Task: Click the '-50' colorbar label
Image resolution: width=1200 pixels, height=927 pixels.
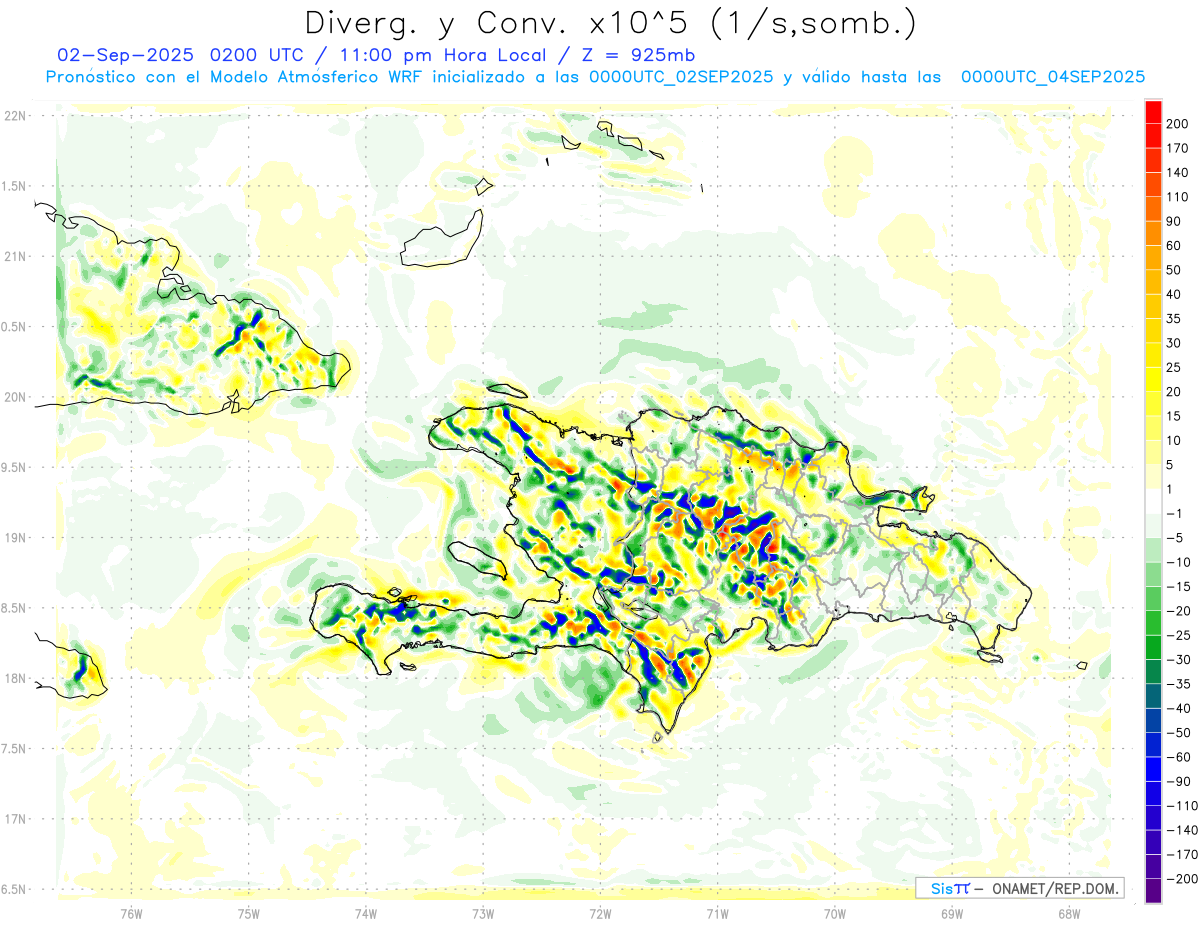Action: pos(1181,733)
